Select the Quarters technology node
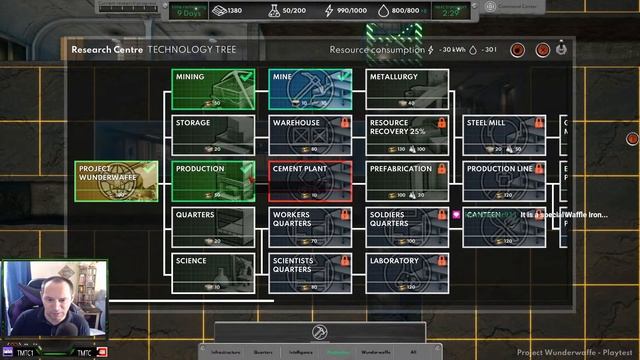This screenshot has width=640, height=360. coord(213,227)
